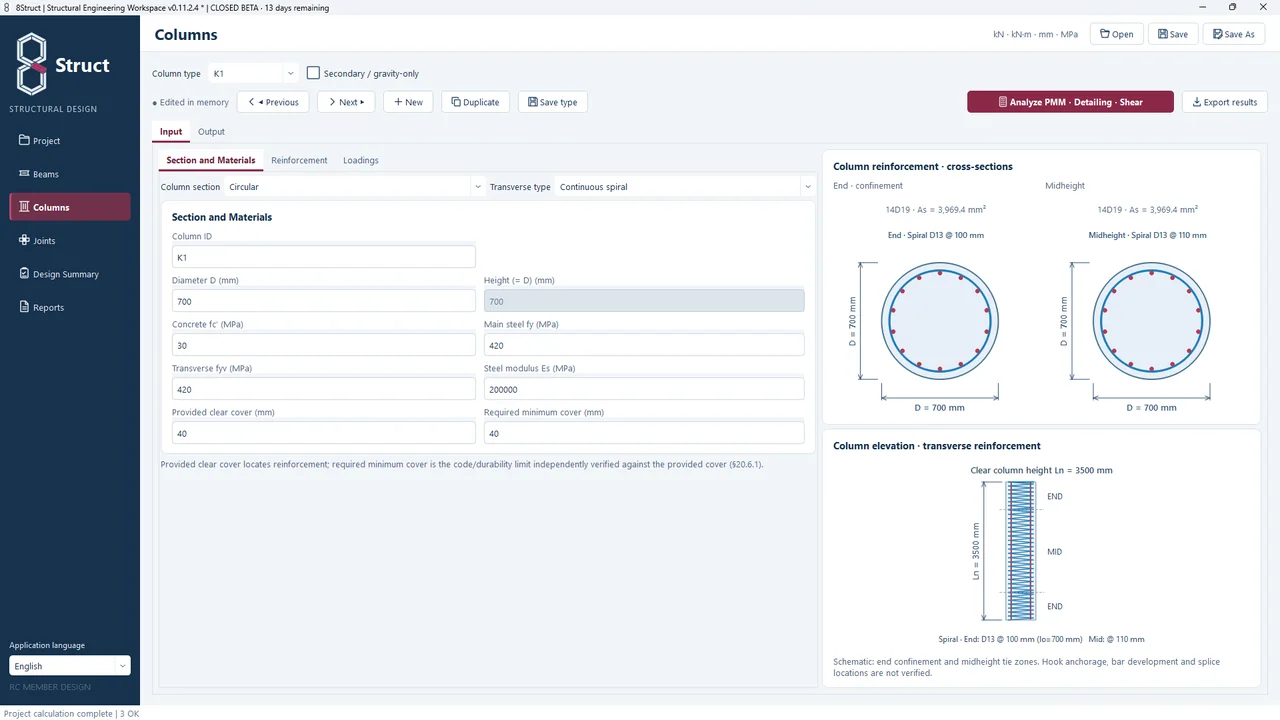
Task: Click the 8Struct logo in the sidebar
Action: click(64, 64)
